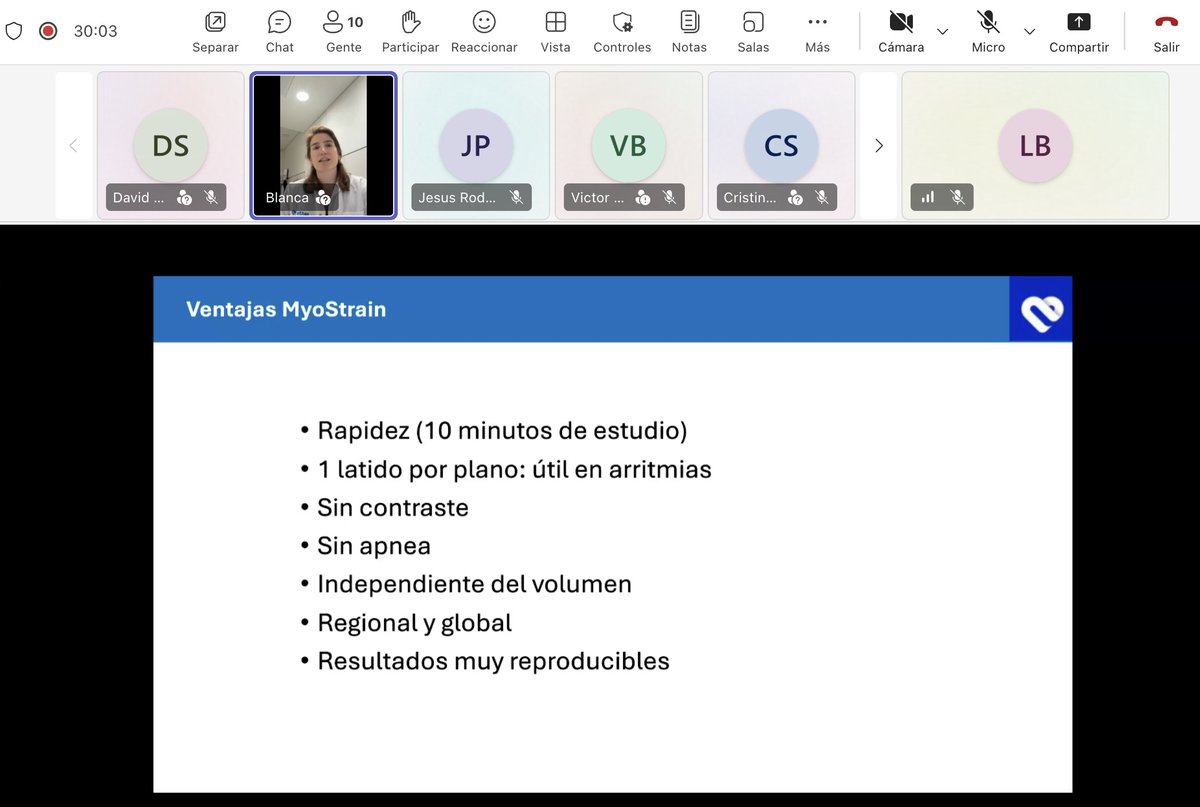Show next participants with right chevron
The image size is (1200, 807).
coord(879,146)
